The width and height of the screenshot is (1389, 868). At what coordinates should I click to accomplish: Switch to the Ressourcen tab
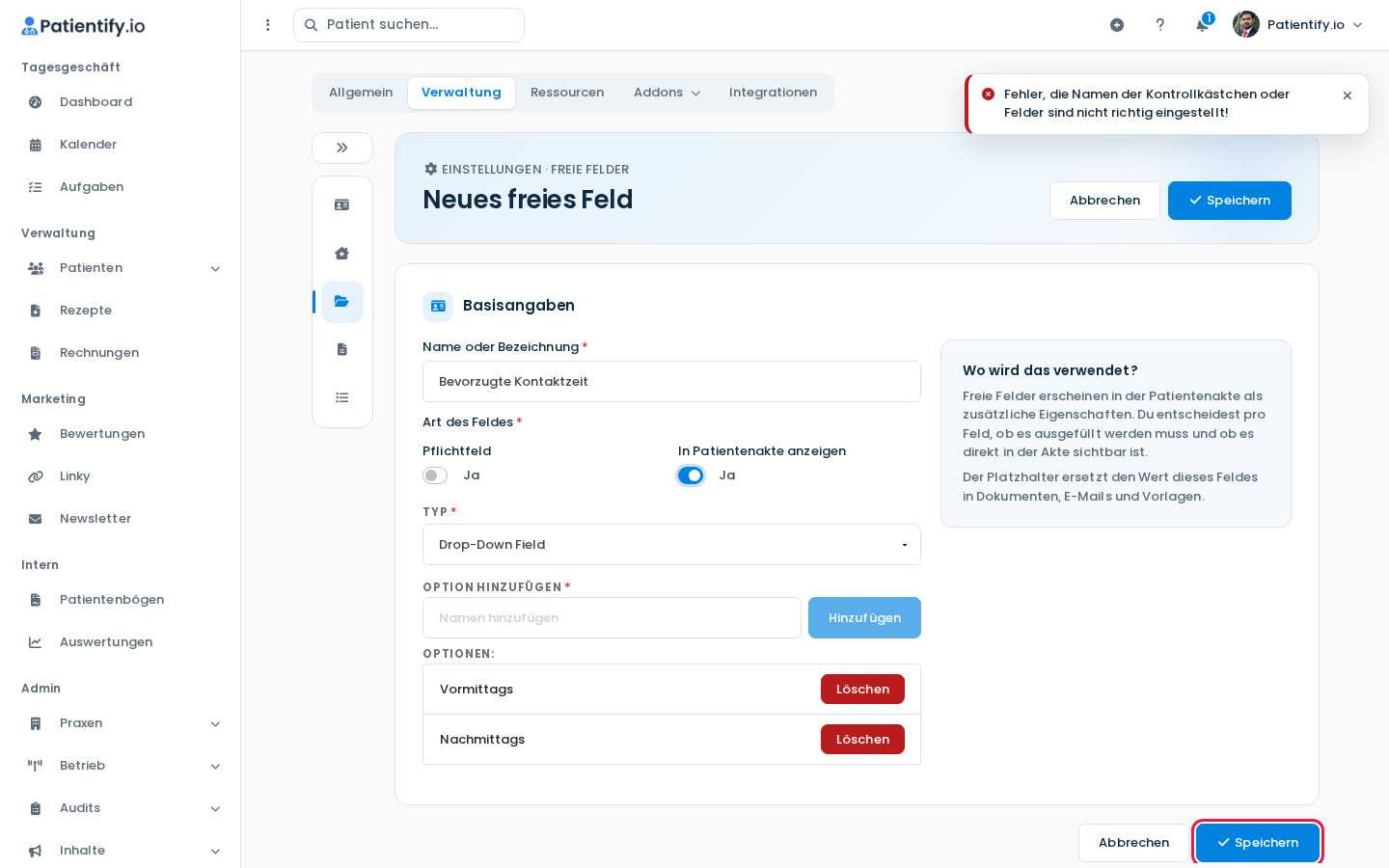(x=567, y=93)
